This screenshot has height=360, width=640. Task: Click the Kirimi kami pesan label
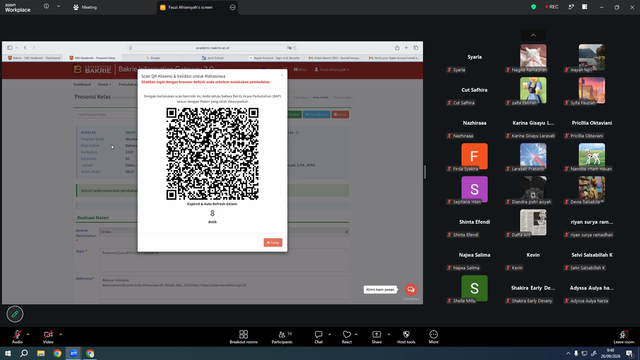click(x=380, y=289)
